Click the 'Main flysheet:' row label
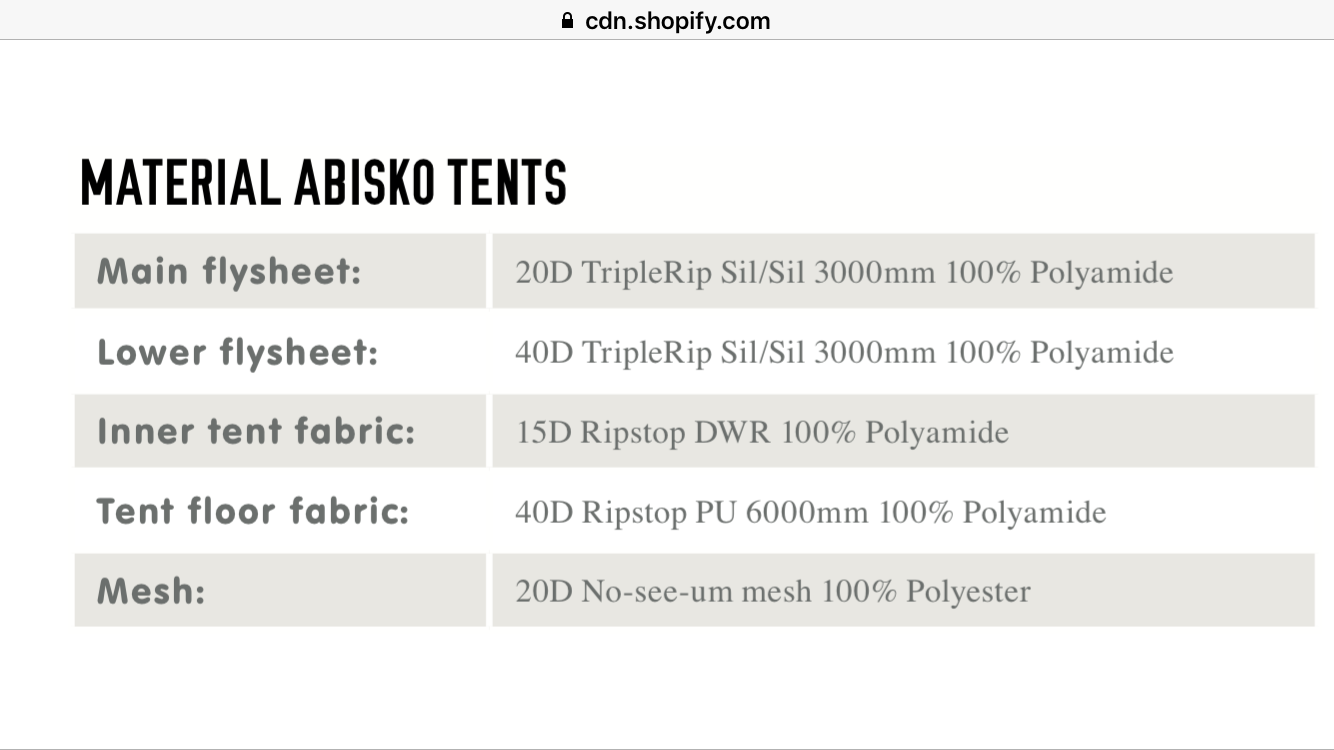Viewport: 1334px width, 750px height. (x=228, y=271)
